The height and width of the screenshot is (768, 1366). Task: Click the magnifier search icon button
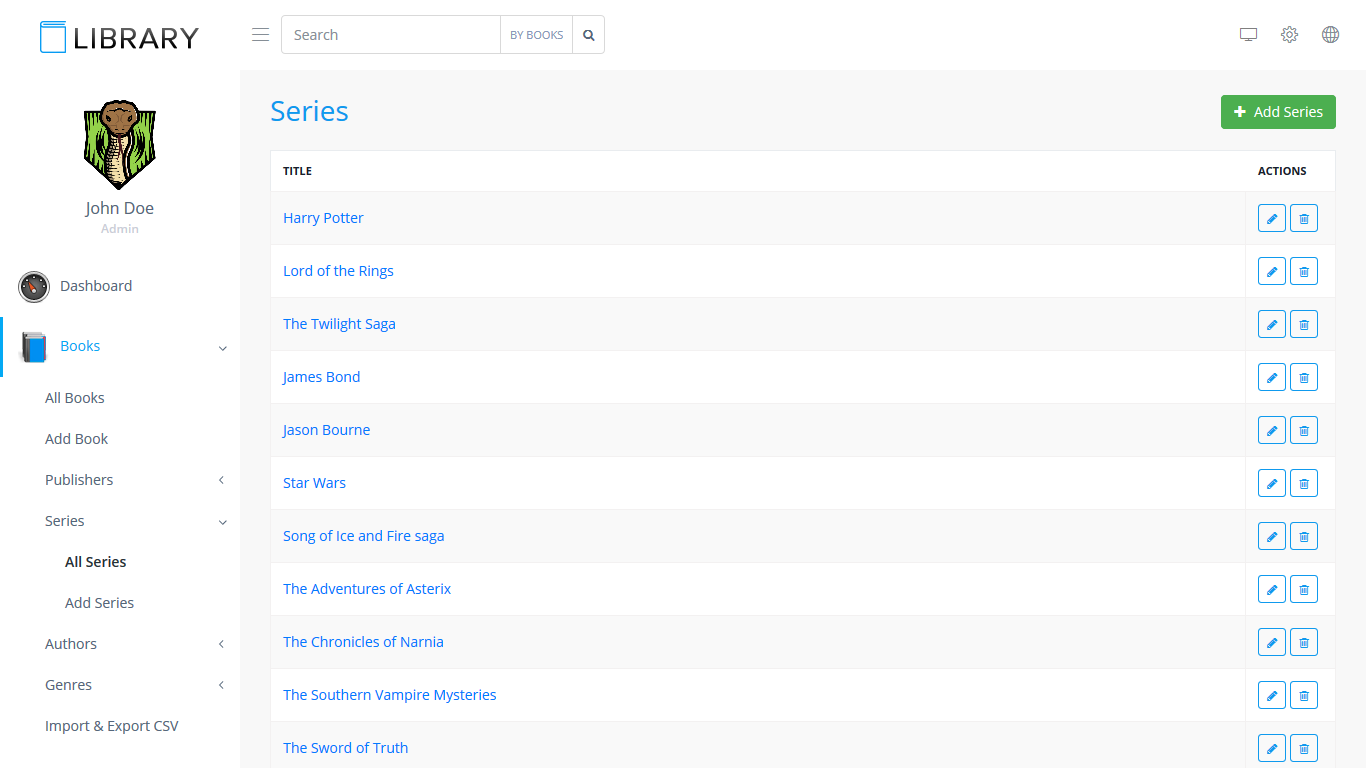coord(588,35)
